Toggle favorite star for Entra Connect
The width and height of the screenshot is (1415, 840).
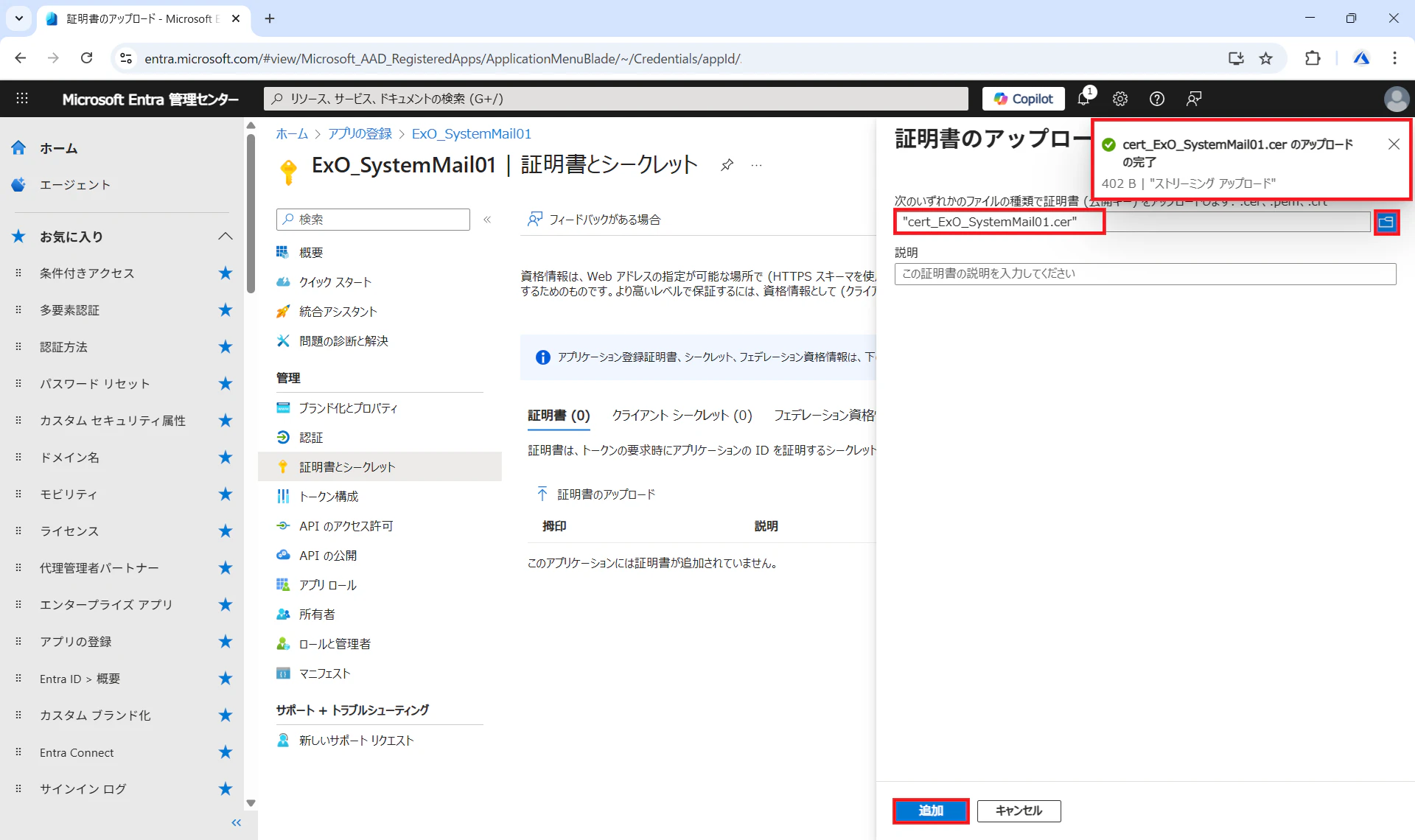click(226, 752)
